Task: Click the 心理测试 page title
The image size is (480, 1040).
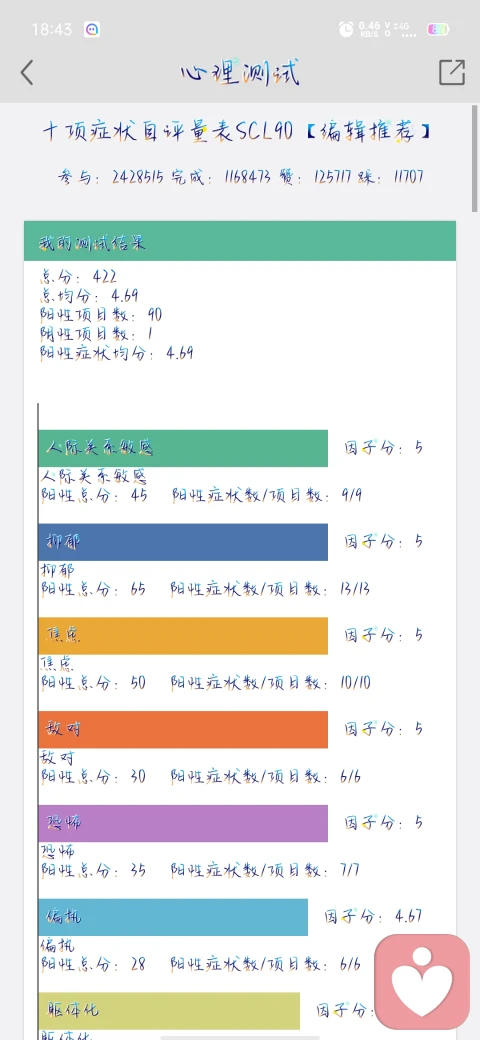Action: [239, 72]
